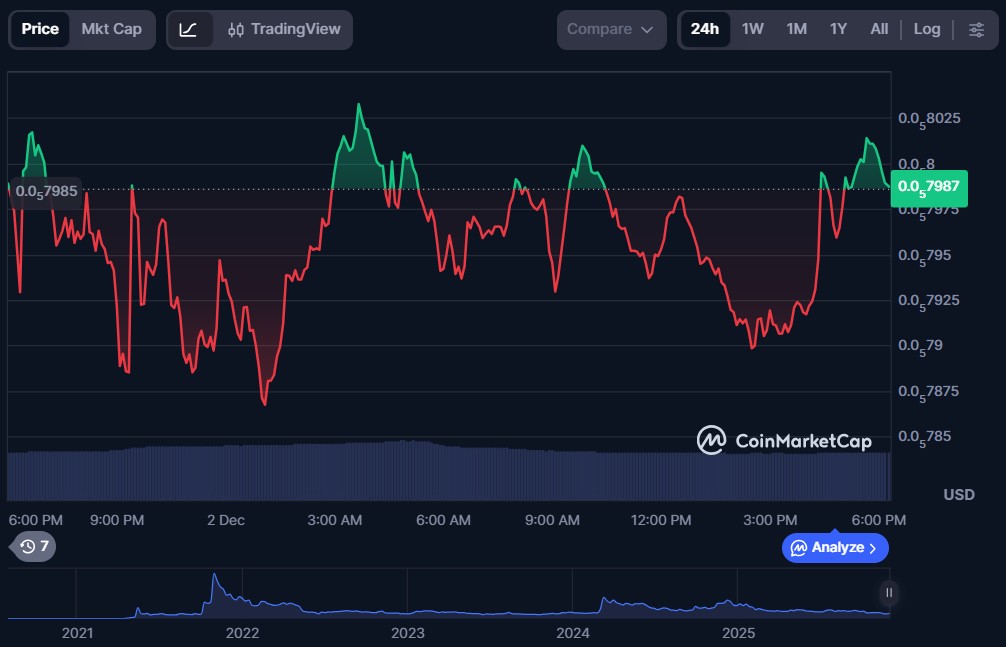Image resolution: width=1006 pixels, height=647 pixels.
Task: Click the pause handle on range navigator
Action: coord(888,593)
